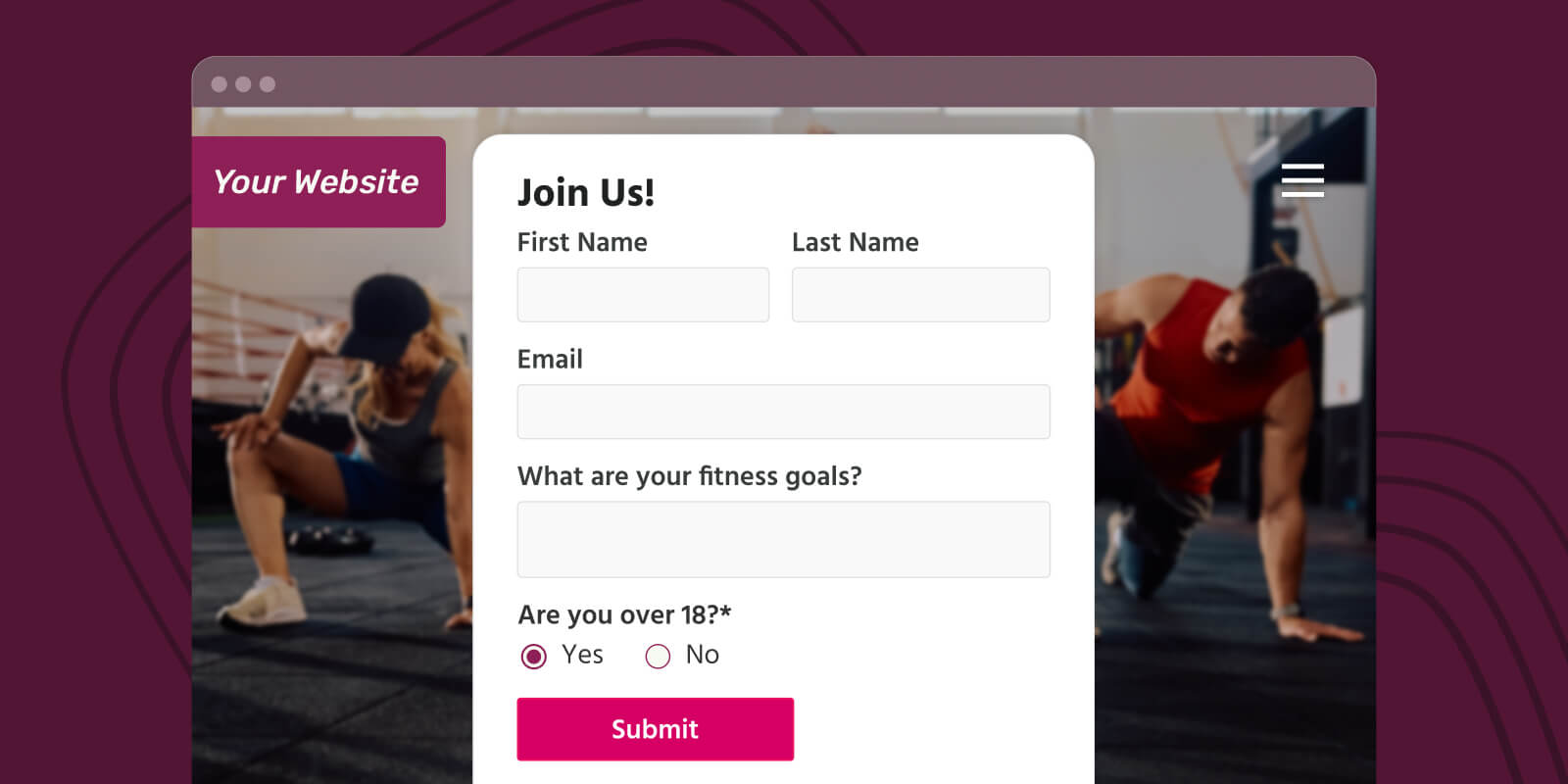Click the fitness goals text area
Screen dimensions: 1568x784
point(783,539)
